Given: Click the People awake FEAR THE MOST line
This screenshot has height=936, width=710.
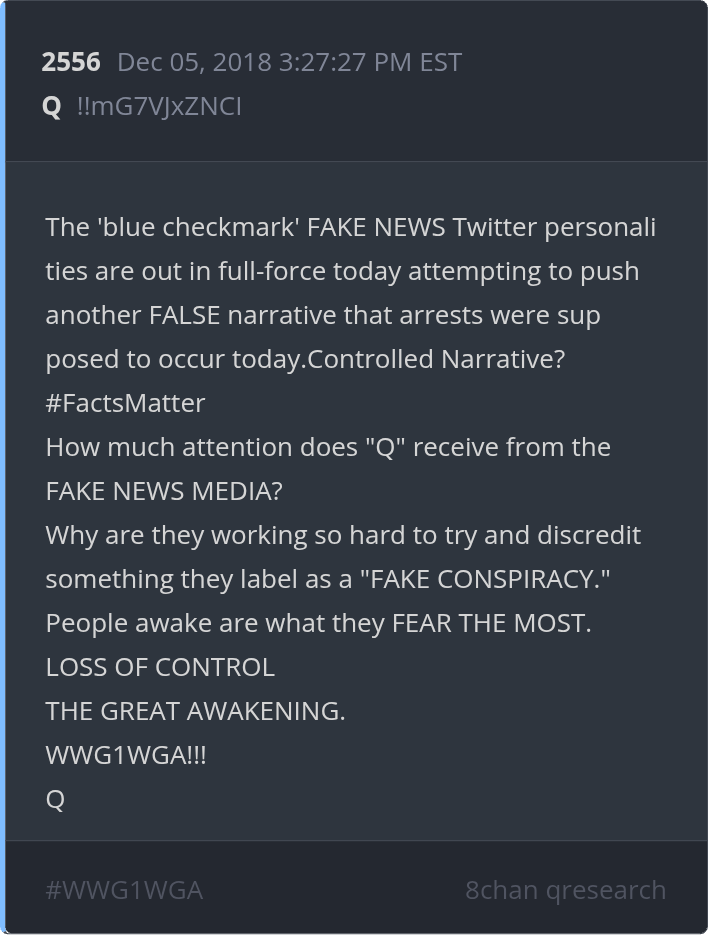Looking at the screenshot, I should coord(318,623).
